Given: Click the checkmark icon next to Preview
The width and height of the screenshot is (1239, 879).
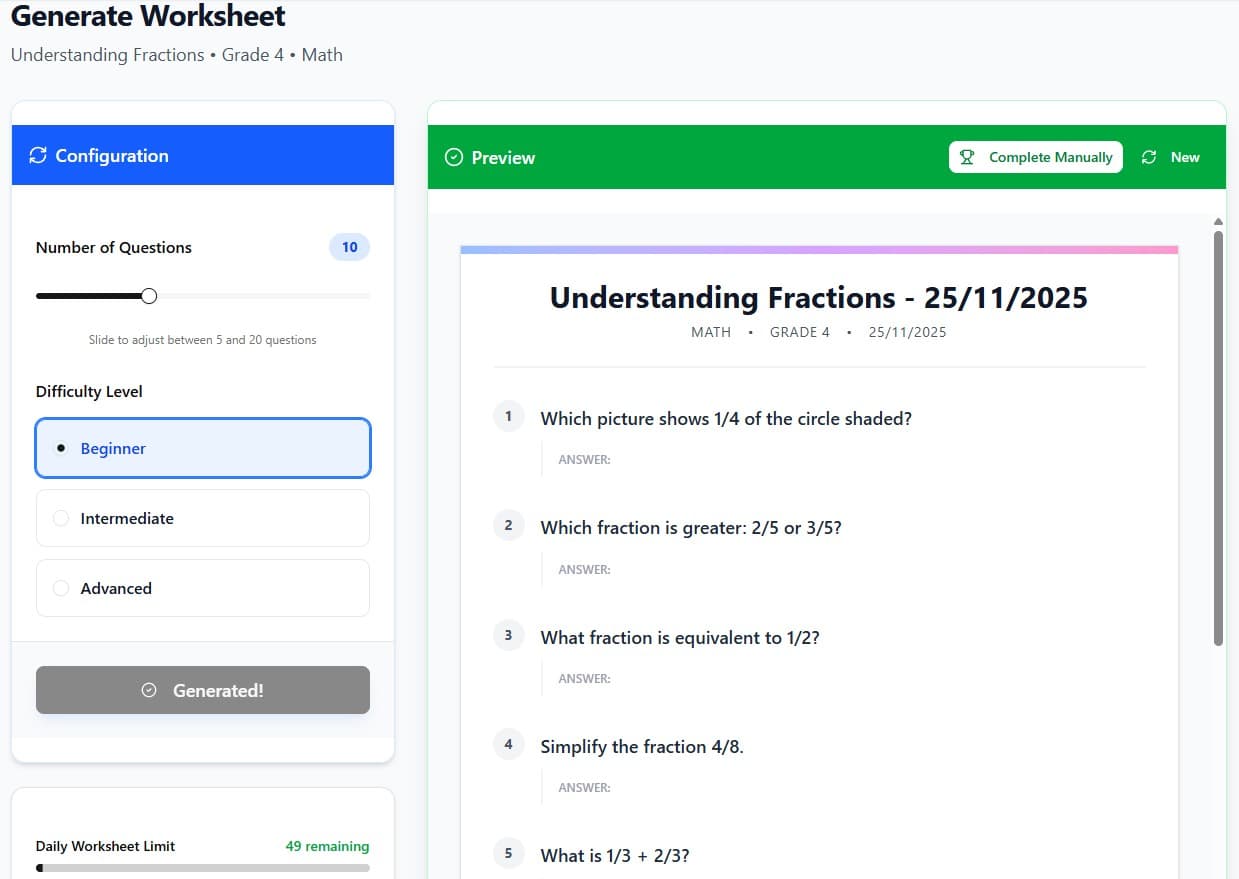Looking at the screenshot, I should pos(454,157).
